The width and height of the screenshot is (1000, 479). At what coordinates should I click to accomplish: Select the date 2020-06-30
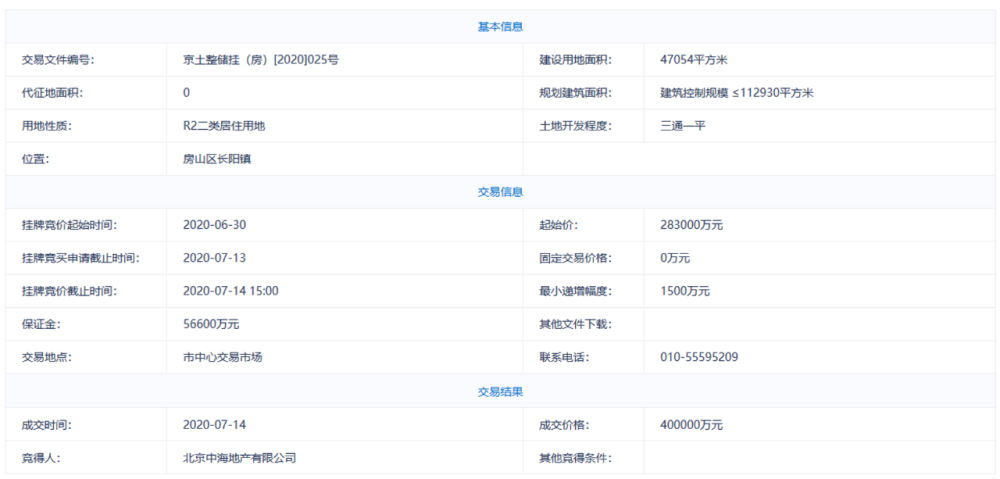(214, 225)
